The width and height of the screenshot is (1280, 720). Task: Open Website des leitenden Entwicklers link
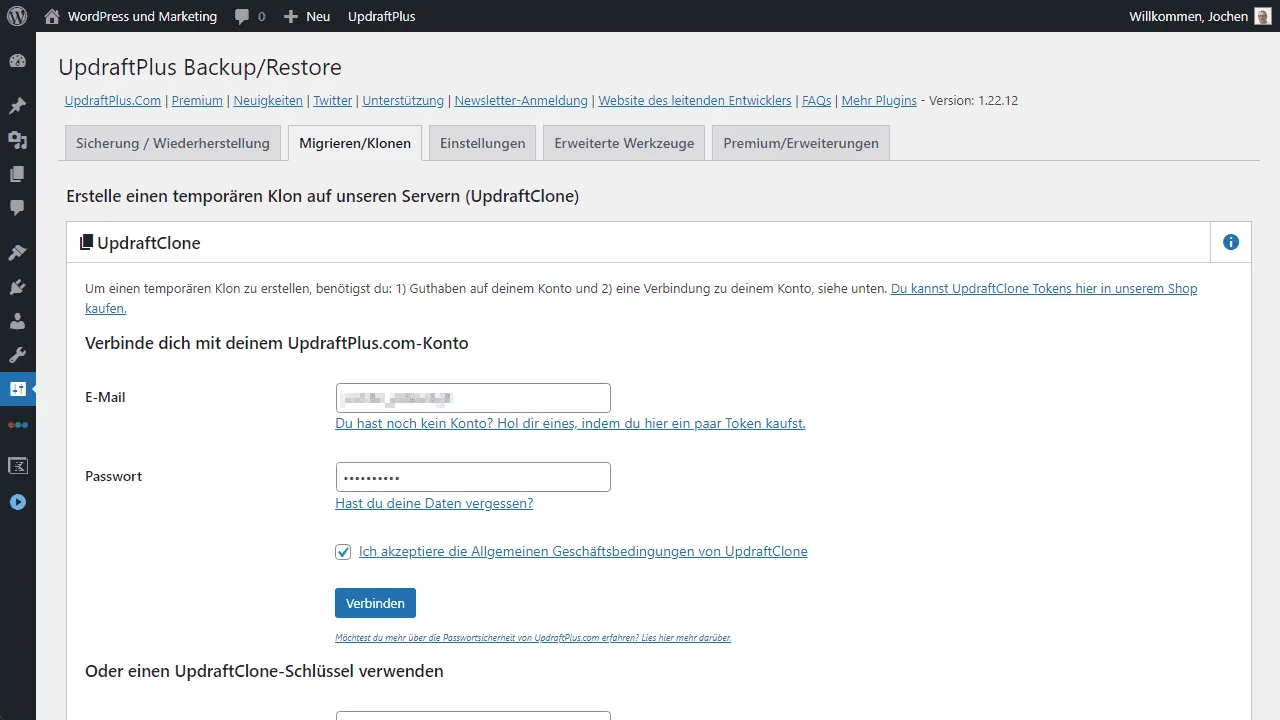pos(695,101)
